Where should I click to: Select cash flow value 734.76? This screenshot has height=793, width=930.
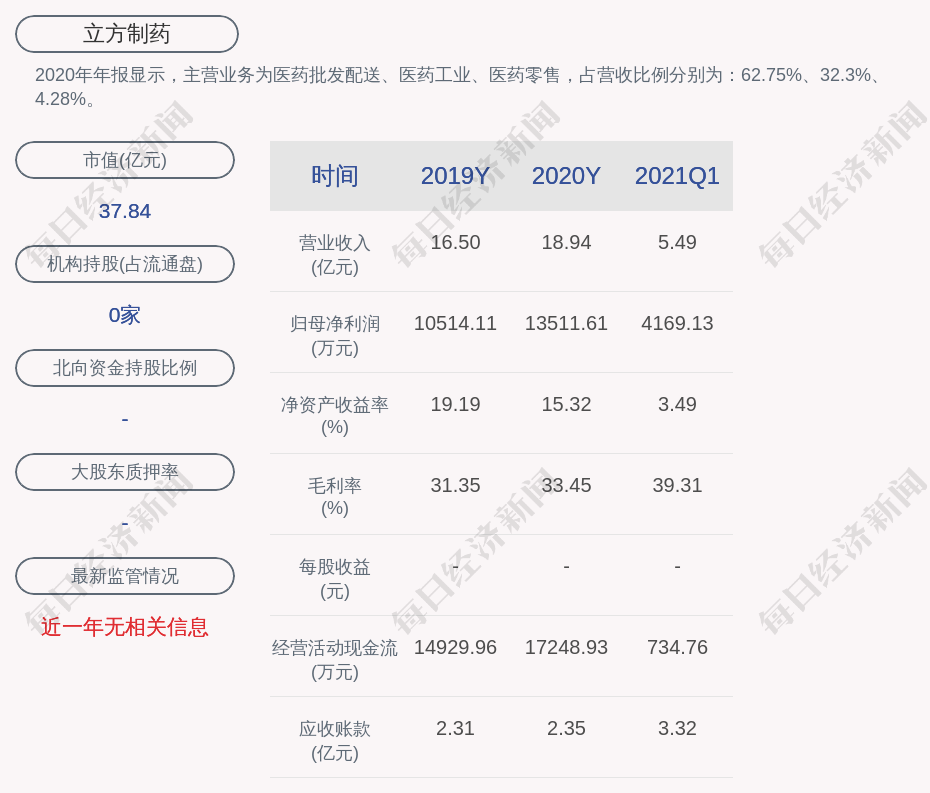[677, 647]
